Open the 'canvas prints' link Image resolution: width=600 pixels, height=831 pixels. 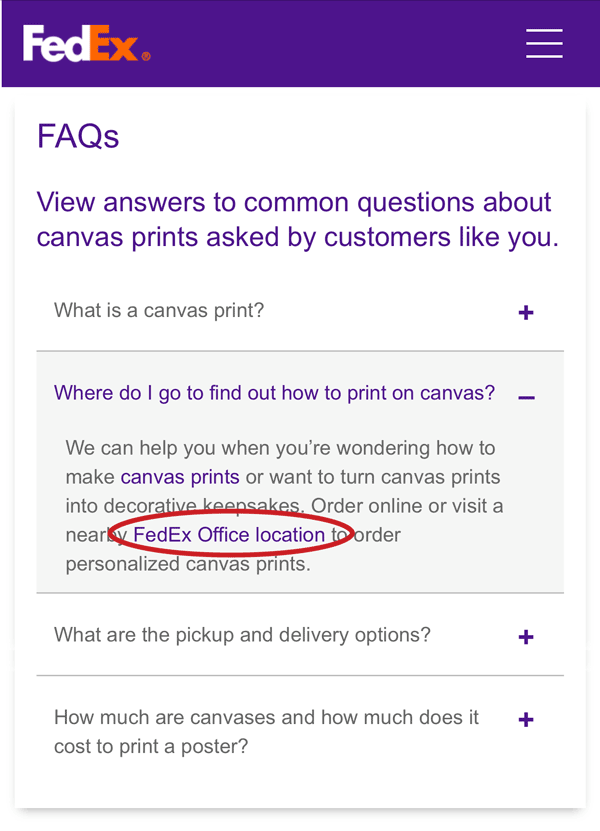click(180, 477)
